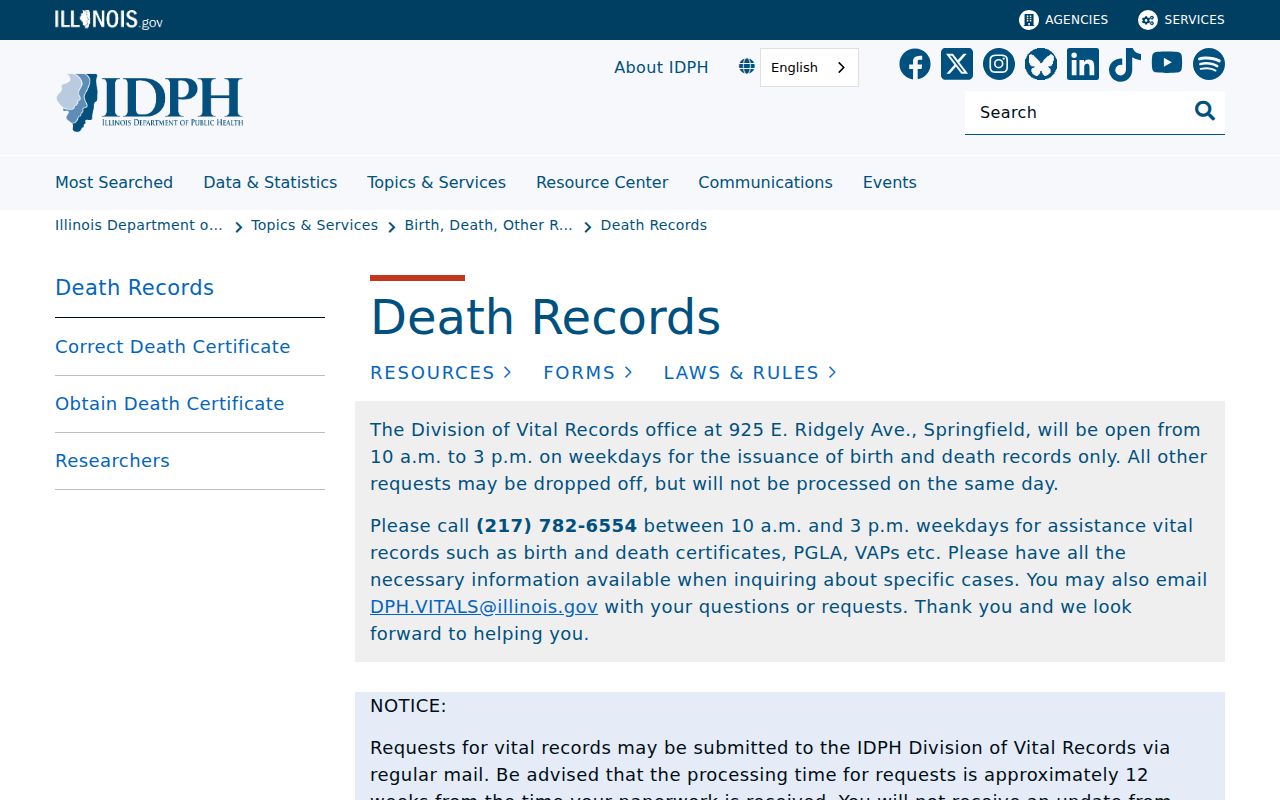Image resolution: width=1280 pixels, height=800 pixels.
Task: Expand the LAWS & RULES section link
Action: point(750,372)
